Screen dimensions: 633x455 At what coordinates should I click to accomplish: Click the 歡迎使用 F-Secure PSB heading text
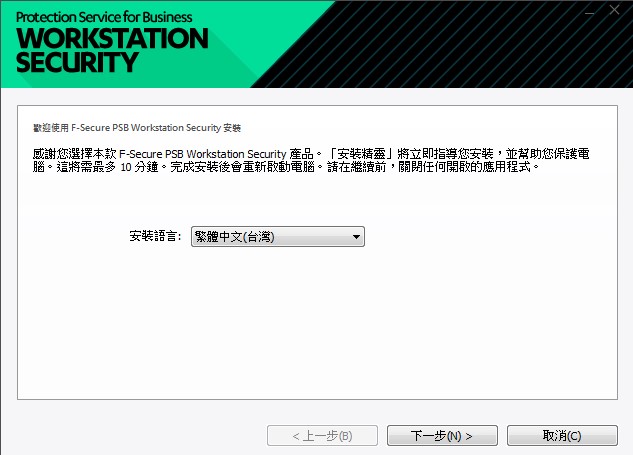137,128
